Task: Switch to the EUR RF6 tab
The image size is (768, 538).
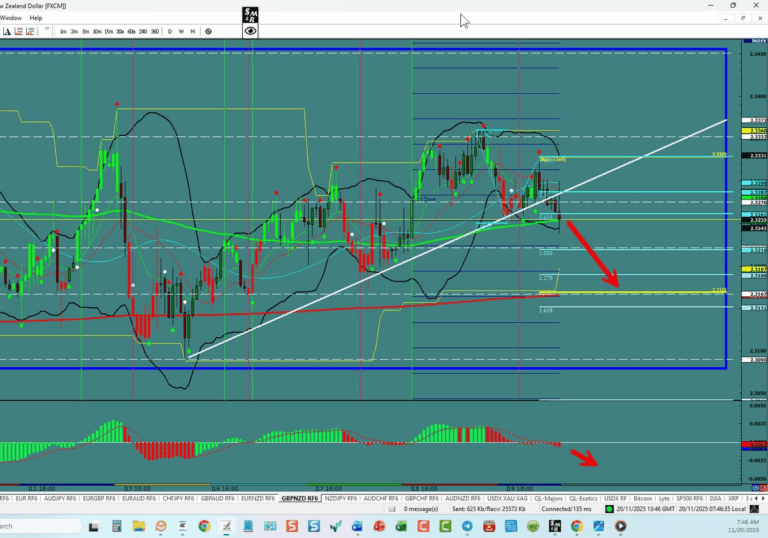Action: (x=26, y=498)
